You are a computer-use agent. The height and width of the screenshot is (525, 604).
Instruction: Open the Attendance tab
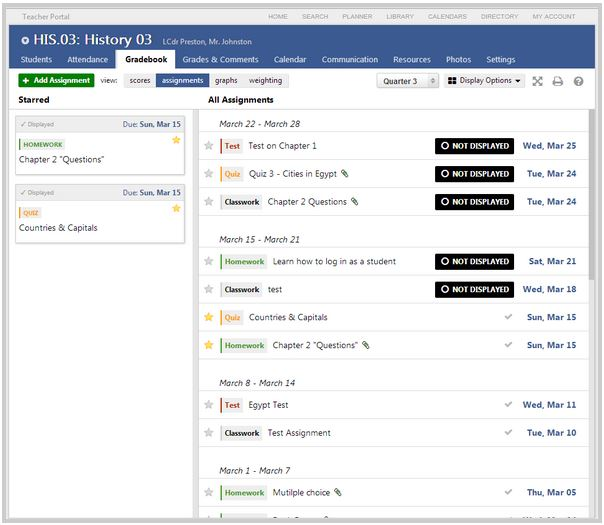(x=87, y=59)
